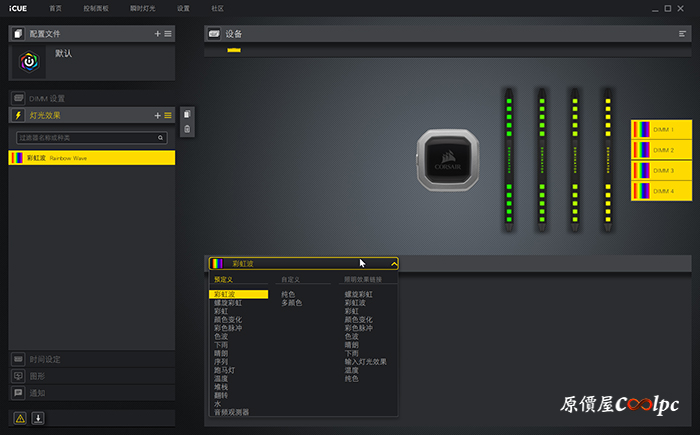Image resolution: width=700 pixels, height=435 pixels.
Task: Go to the 首页 menu
Action: click(55, 8)
